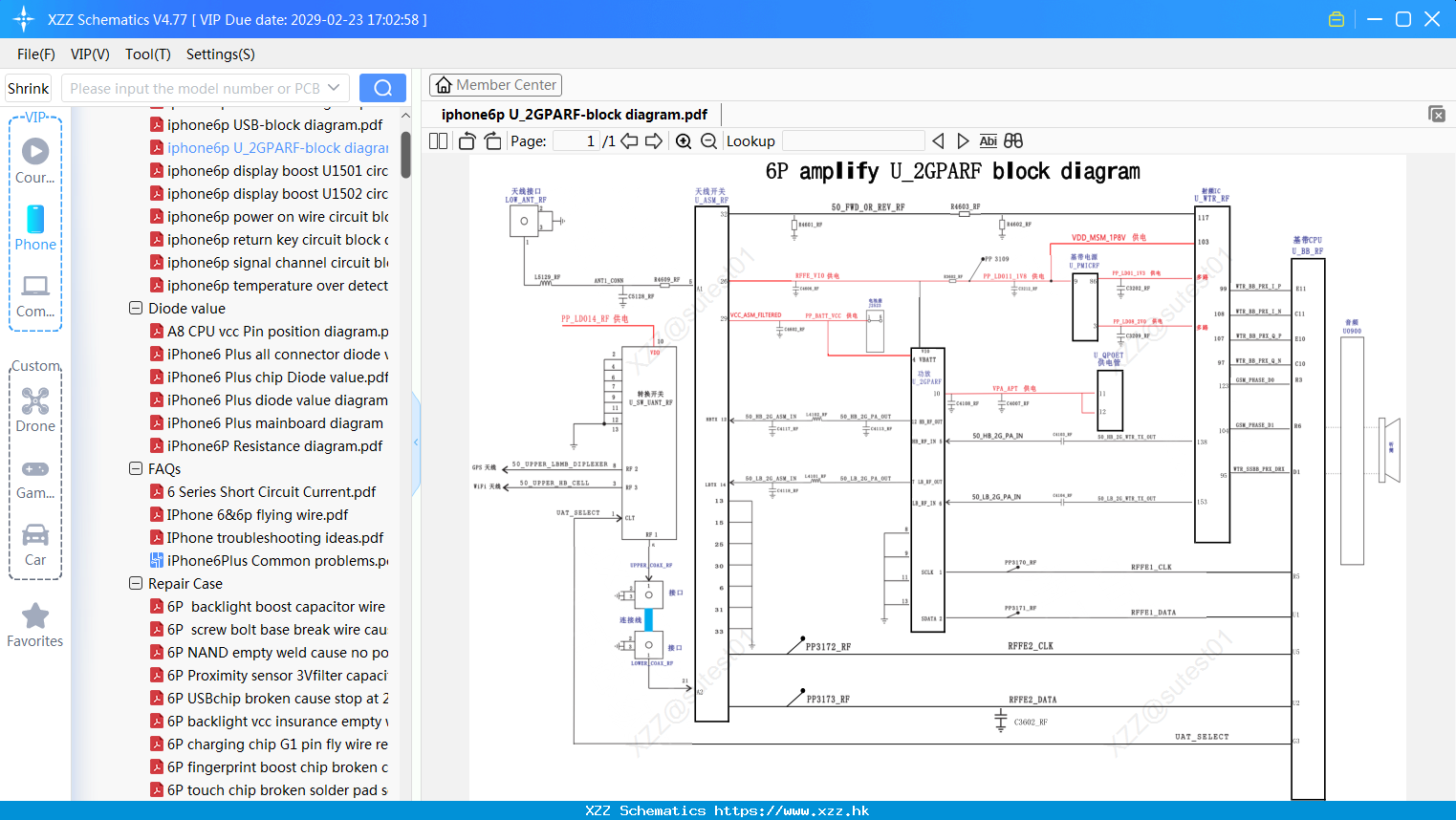The image size is (1456, 820).
Task: Go to previous page with left arrow
Action: tap(629, 140)
